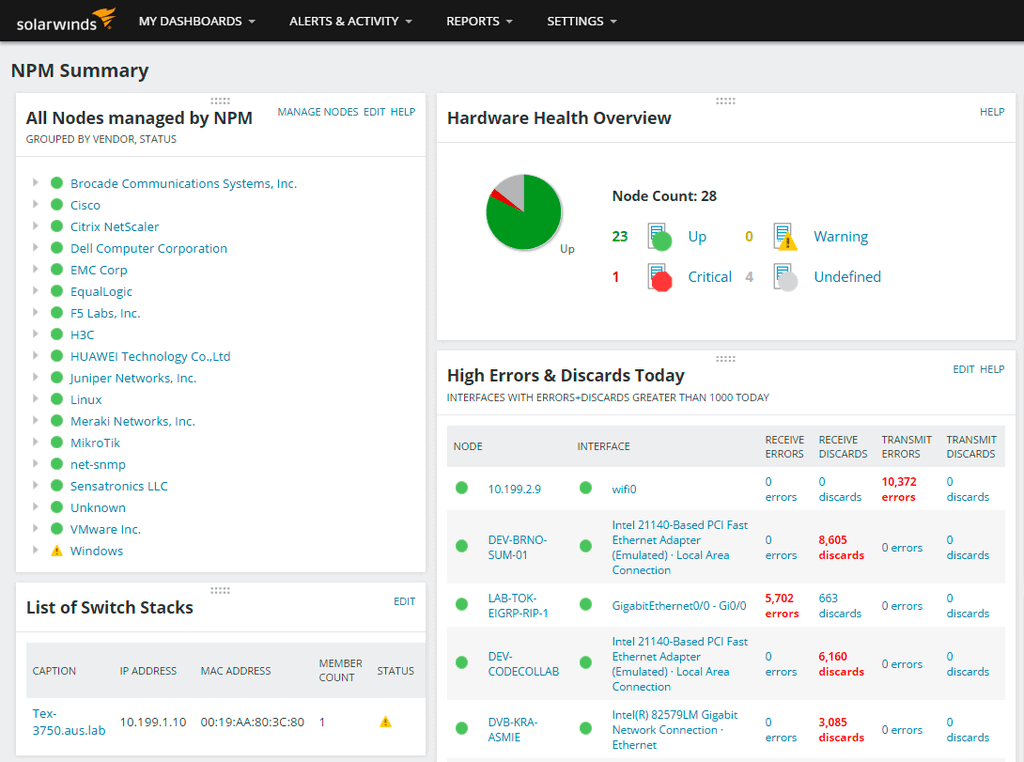
Task: Click Help in All Nodes panel
Action: click(403, 112)
